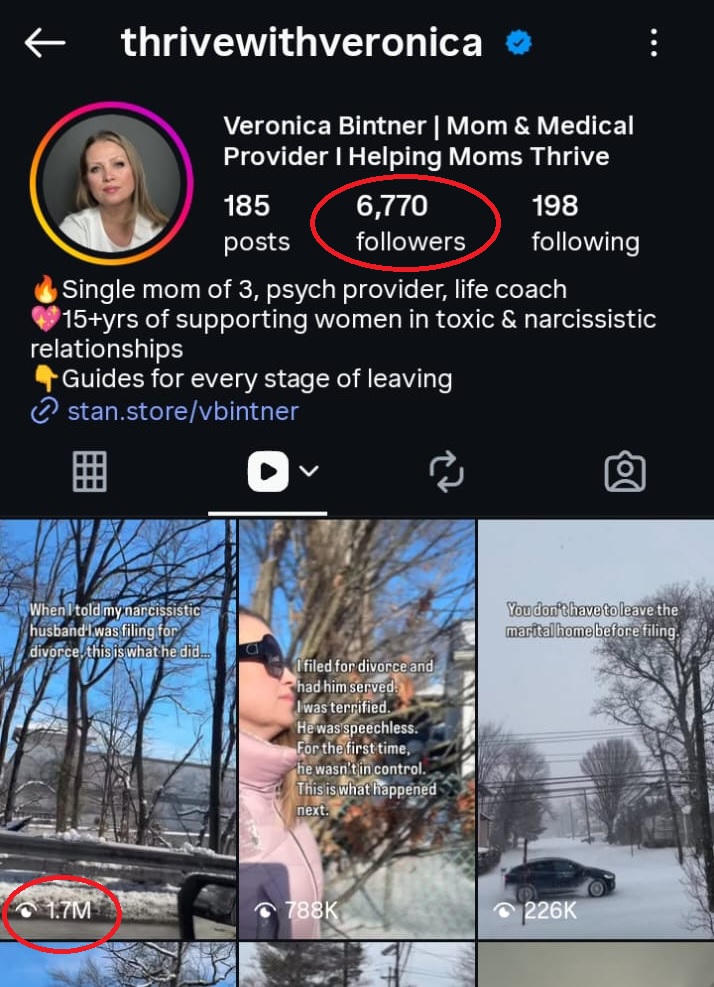Tap the blue verified badge

click(x=519, y=43)
